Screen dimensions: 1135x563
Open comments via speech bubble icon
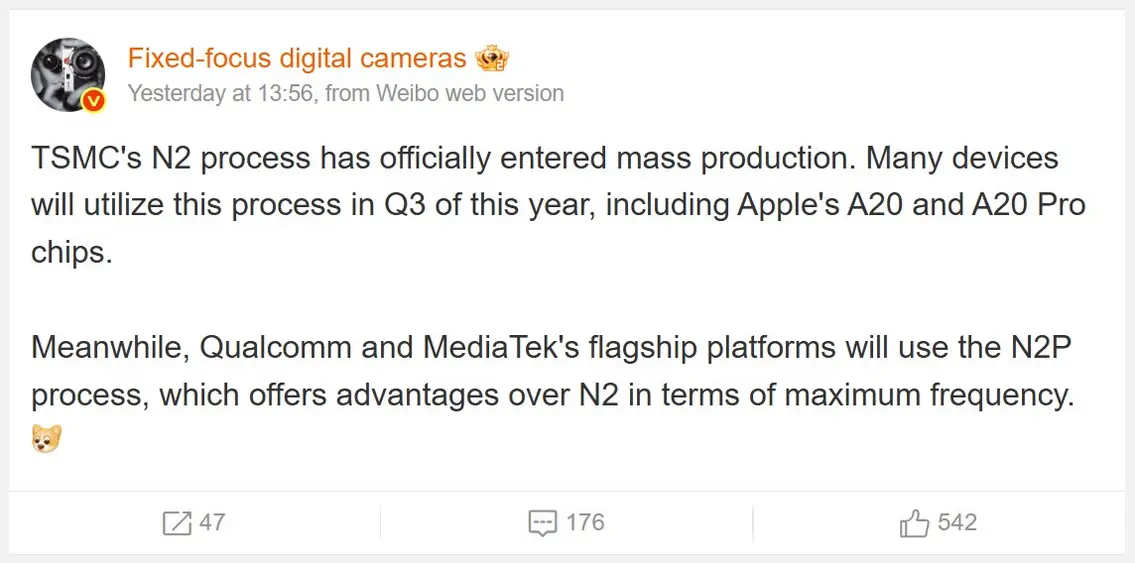tap(542, 523)
